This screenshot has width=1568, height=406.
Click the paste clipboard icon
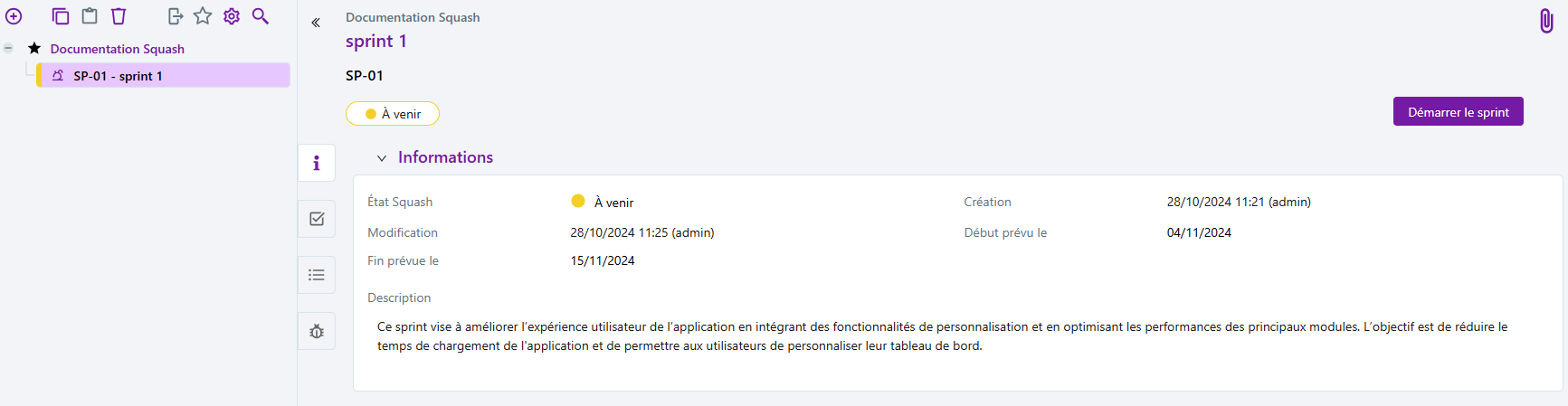(90, 16)
